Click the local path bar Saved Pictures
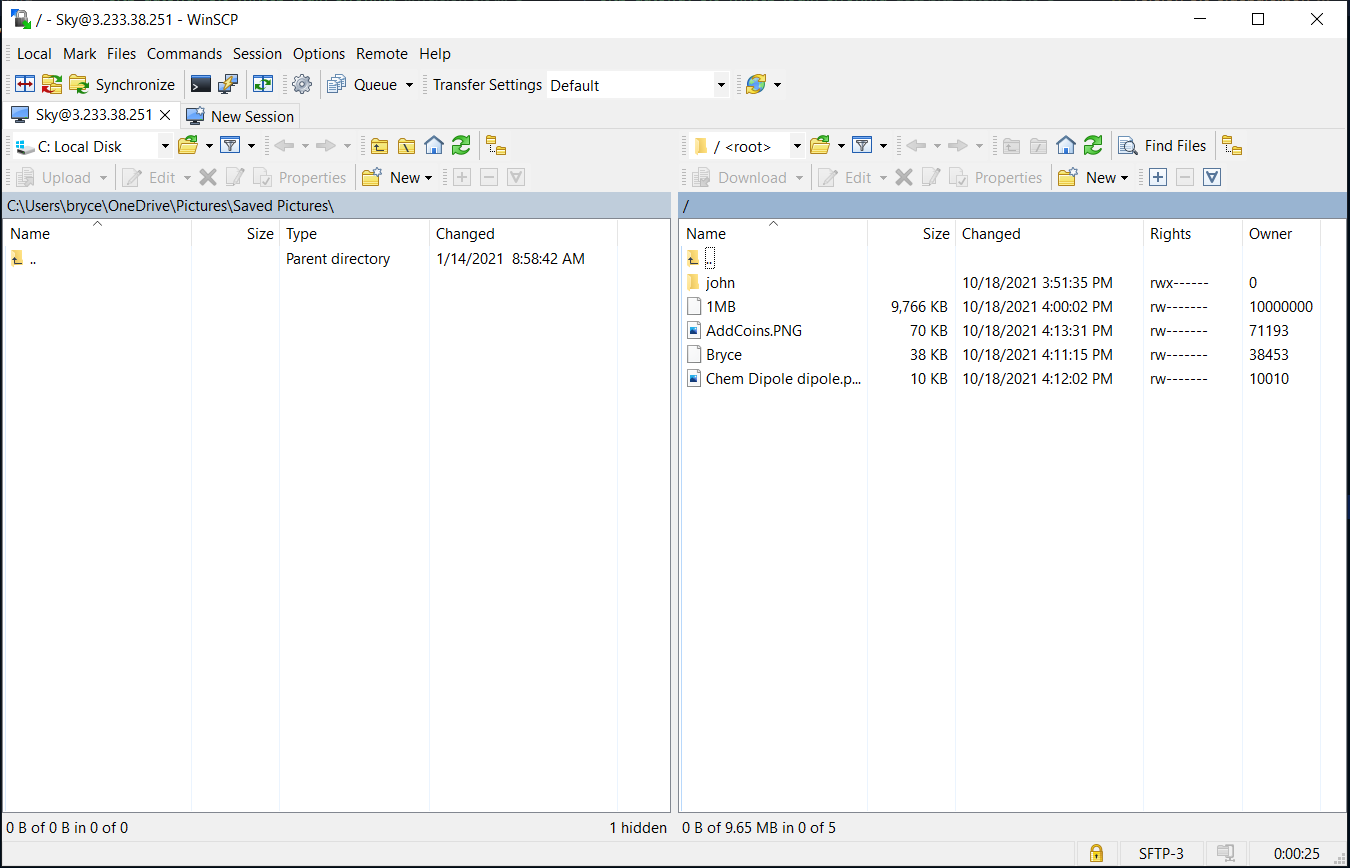Screen dimensions: 1350x868 tap(283, 206)
